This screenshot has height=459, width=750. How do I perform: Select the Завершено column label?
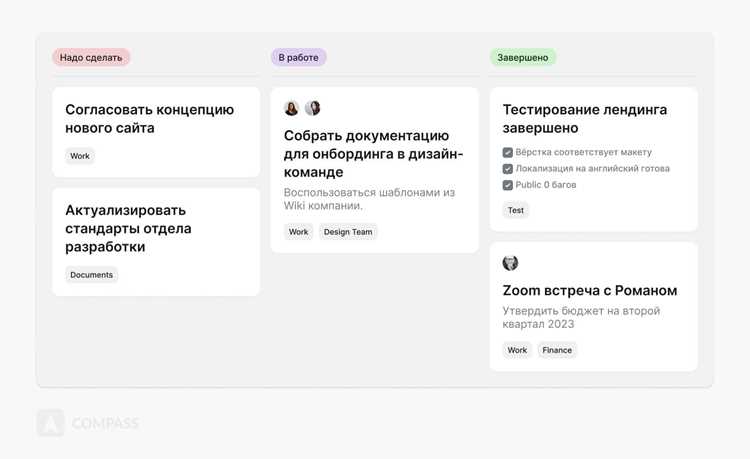pyautogui.click(x=523, y=57)
